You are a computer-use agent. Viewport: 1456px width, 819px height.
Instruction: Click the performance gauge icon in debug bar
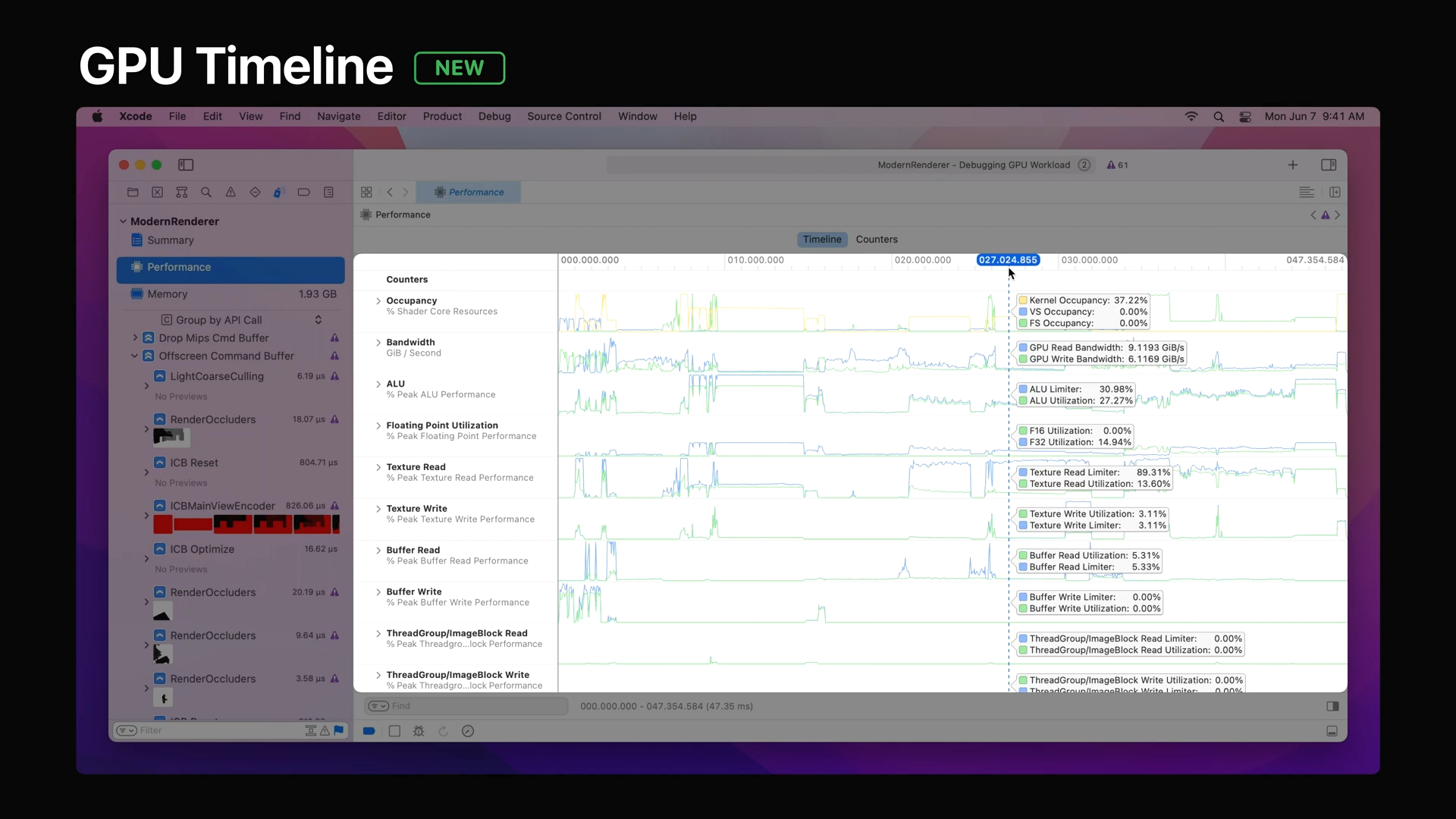point(468,731)
